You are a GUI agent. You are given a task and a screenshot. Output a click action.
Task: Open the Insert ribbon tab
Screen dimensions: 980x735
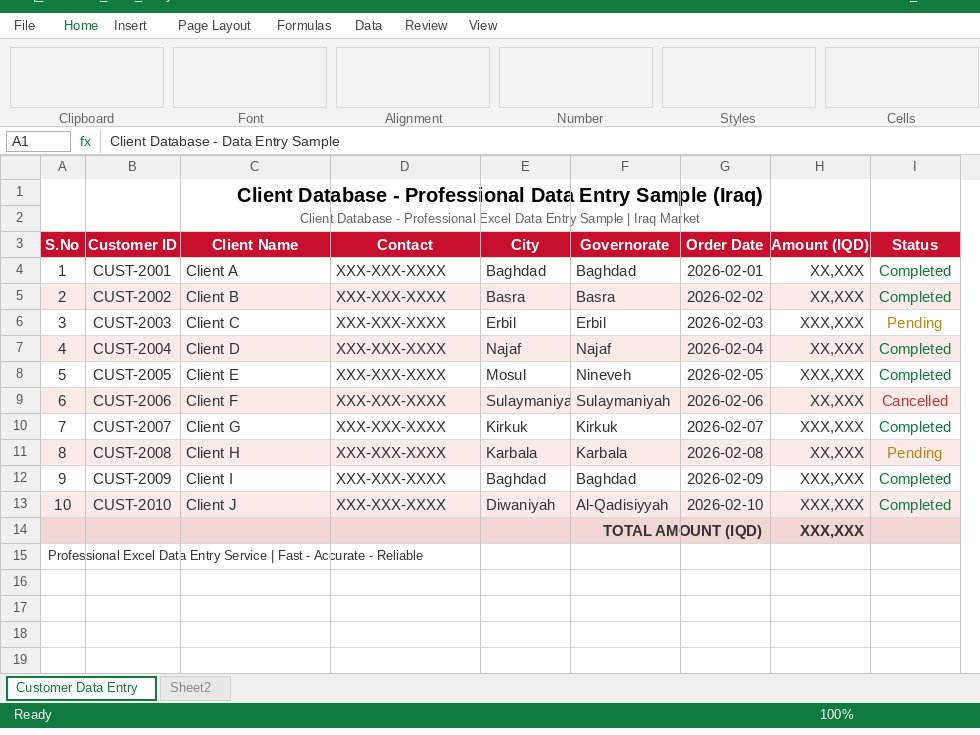click(x=130, y=26)
